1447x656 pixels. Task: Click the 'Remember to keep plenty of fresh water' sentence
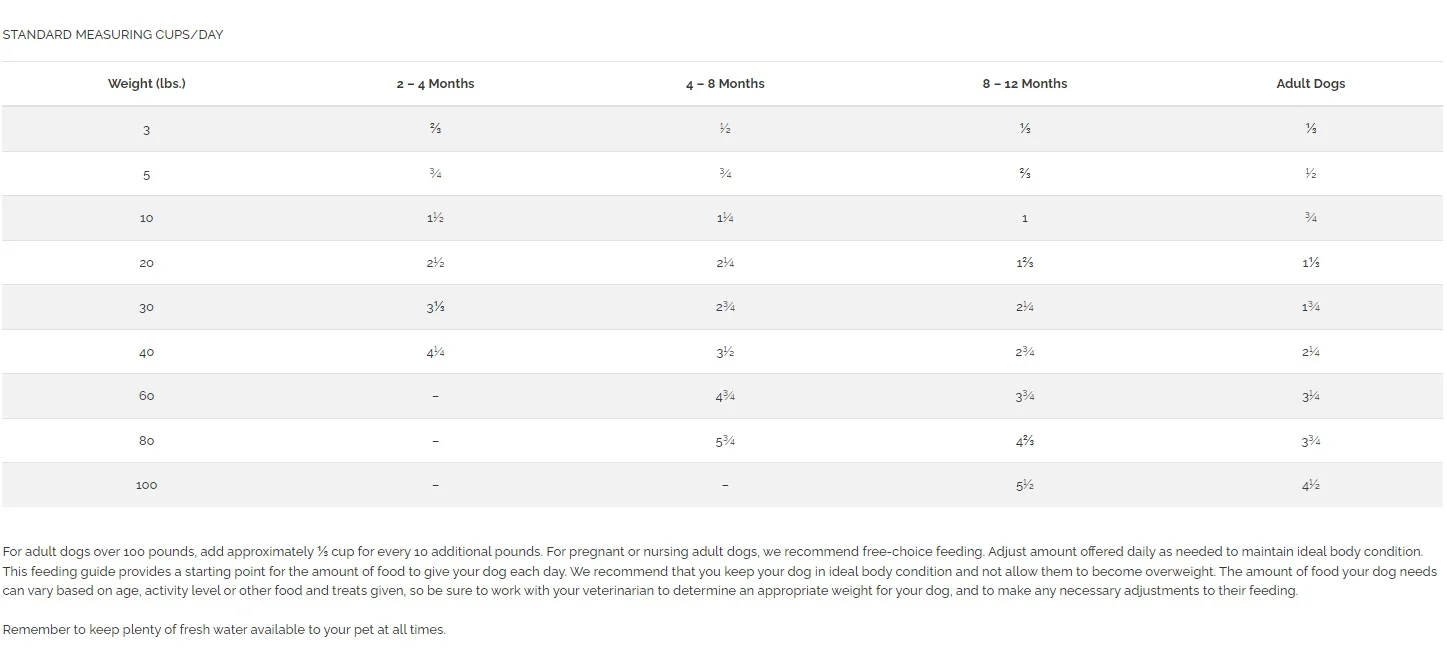(224, 630)
